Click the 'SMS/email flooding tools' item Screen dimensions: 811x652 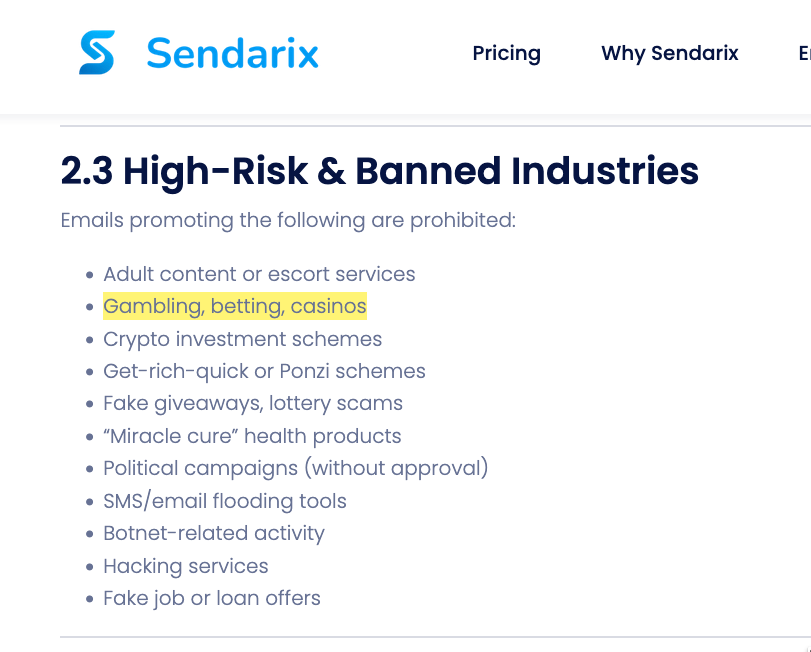(x=225, y=501)
